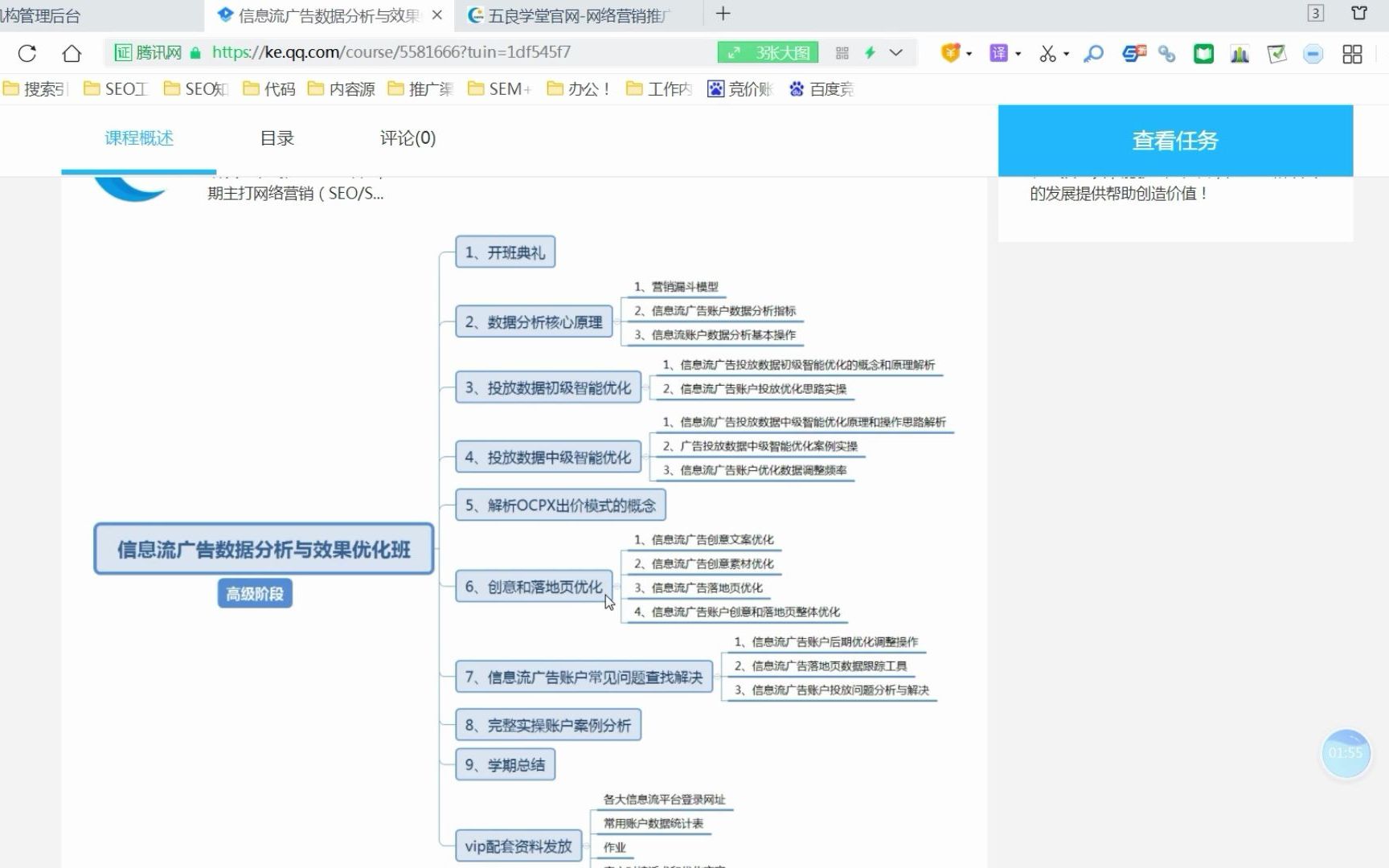Click the green 3张大图 button

pyautogui.click(x=768, y=53)
